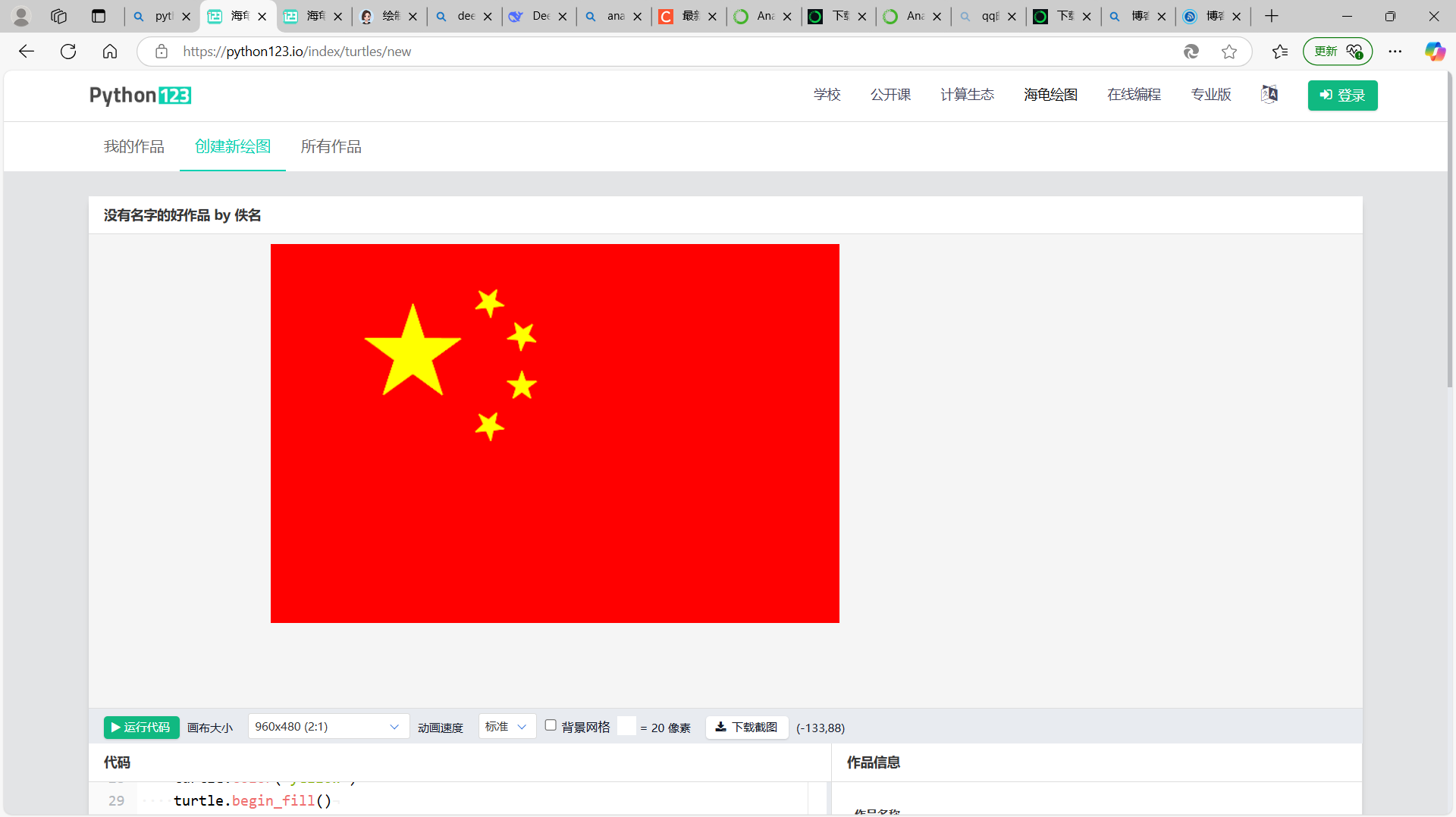The width and height of the screenshot is (1456, 817).
Task: View site information lock icon
Action: click(x=162, y=52)
